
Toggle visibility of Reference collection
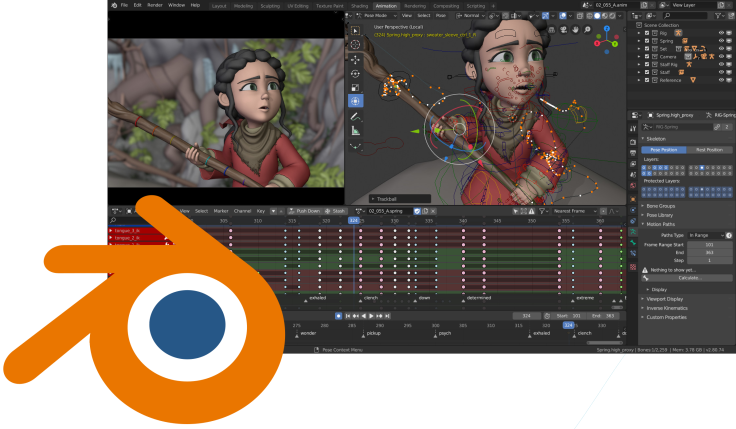point(720,80)
